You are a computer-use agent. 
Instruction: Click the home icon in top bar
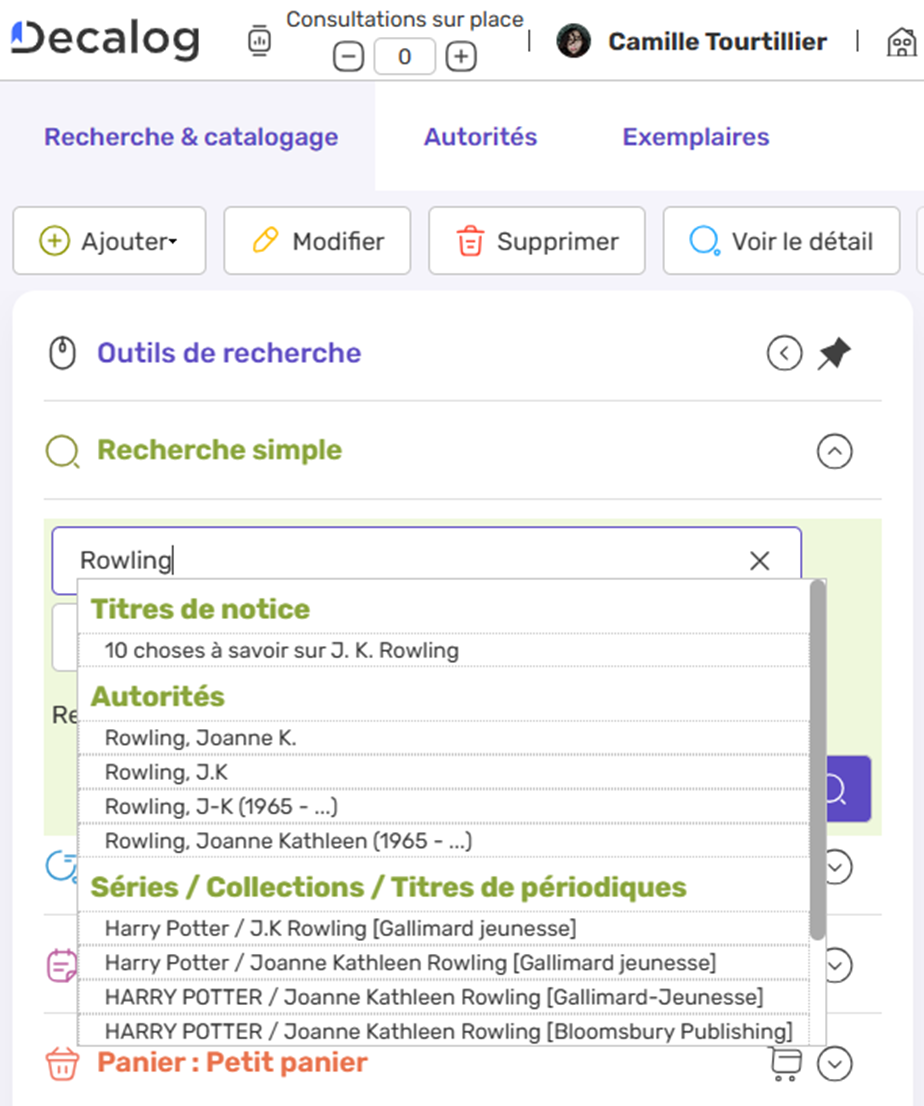pos(902,42)
